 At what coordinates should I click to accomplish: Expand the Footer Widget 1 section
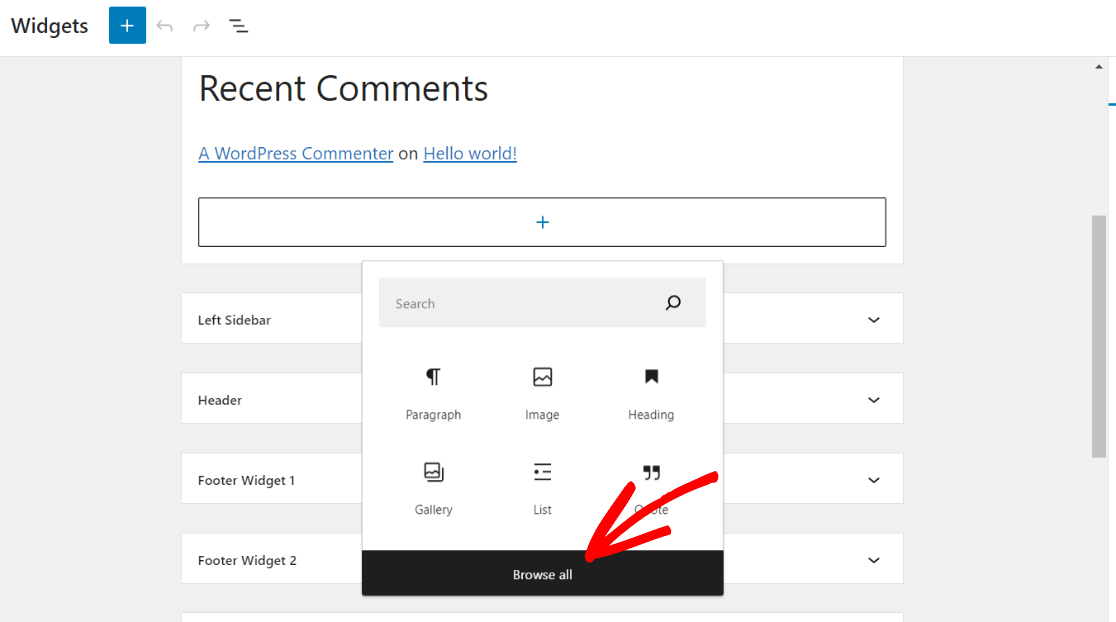pyautogui.click(x=873, y=478)
